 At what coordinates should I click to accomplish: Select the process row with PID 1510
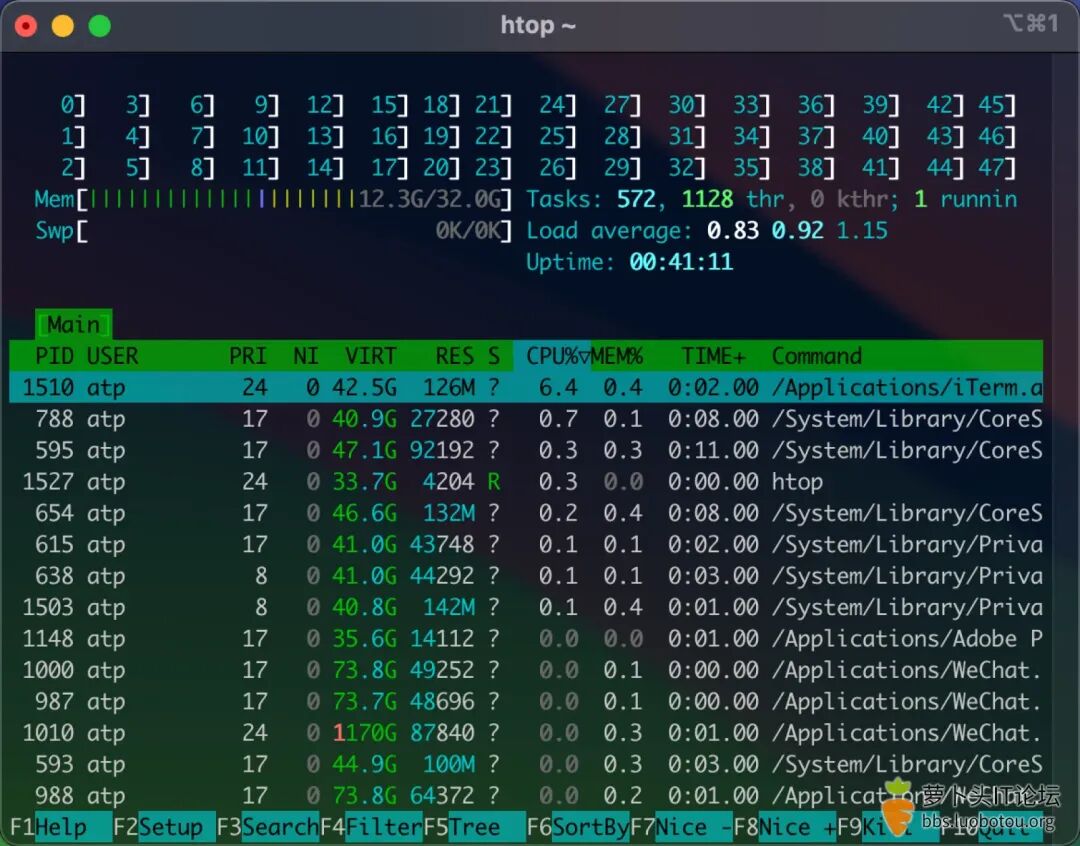coord(526,387)
